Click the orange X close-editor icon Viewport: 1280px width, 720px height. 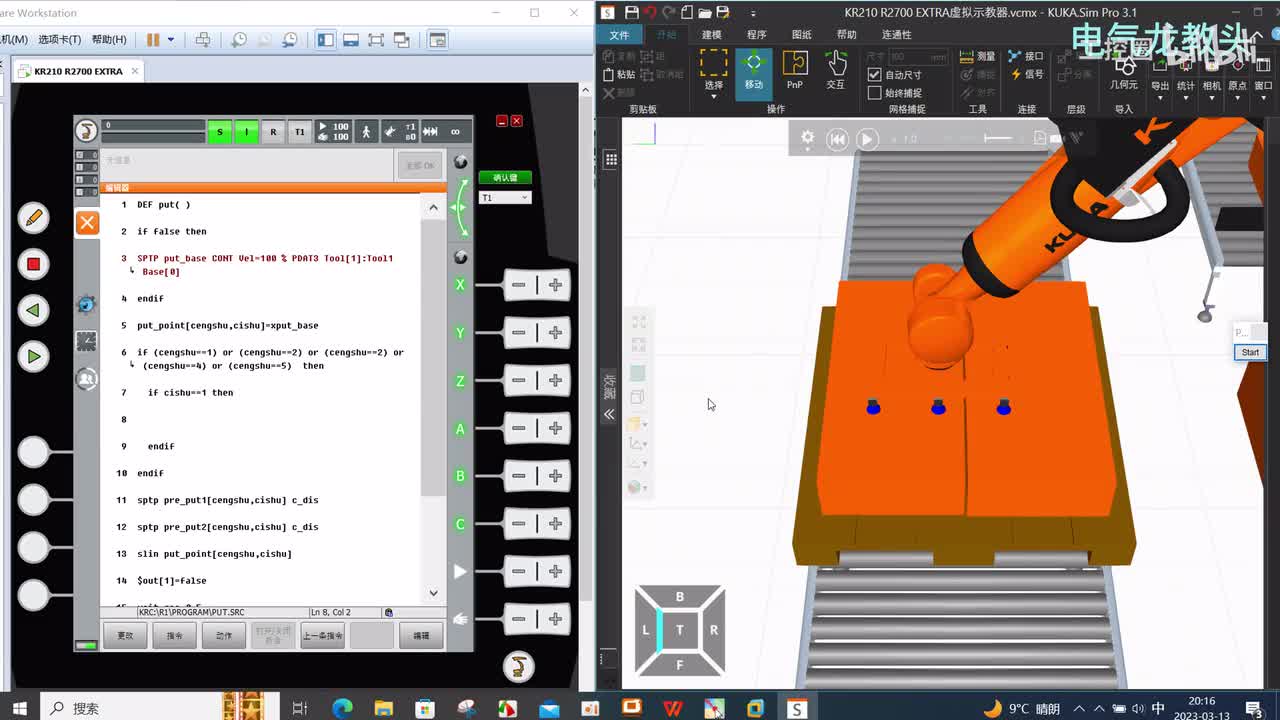(87, 222)
